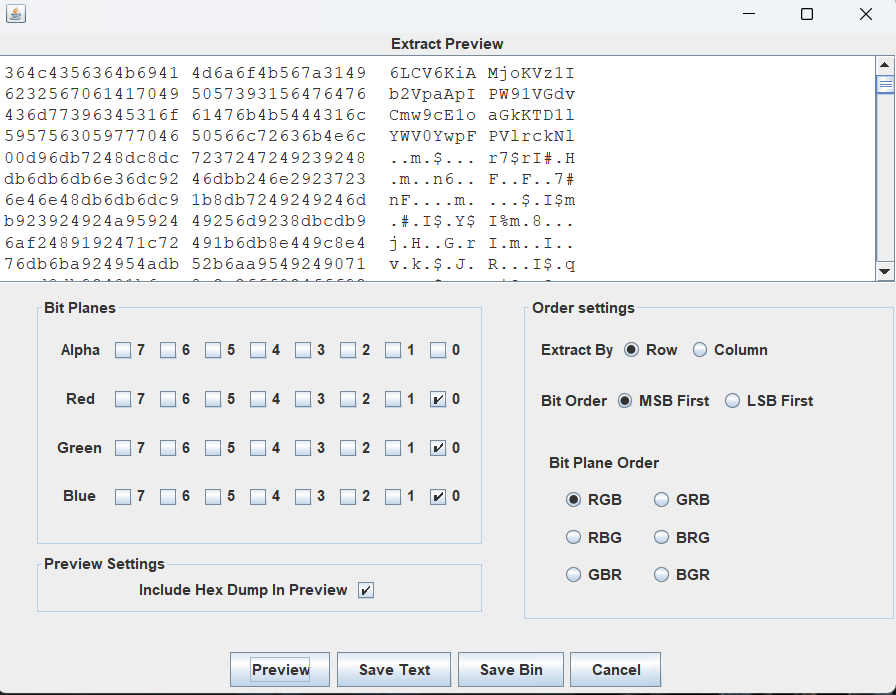Click the preview scrollbar up arrow
The image size is (896, 695).
tap(885, 65)
